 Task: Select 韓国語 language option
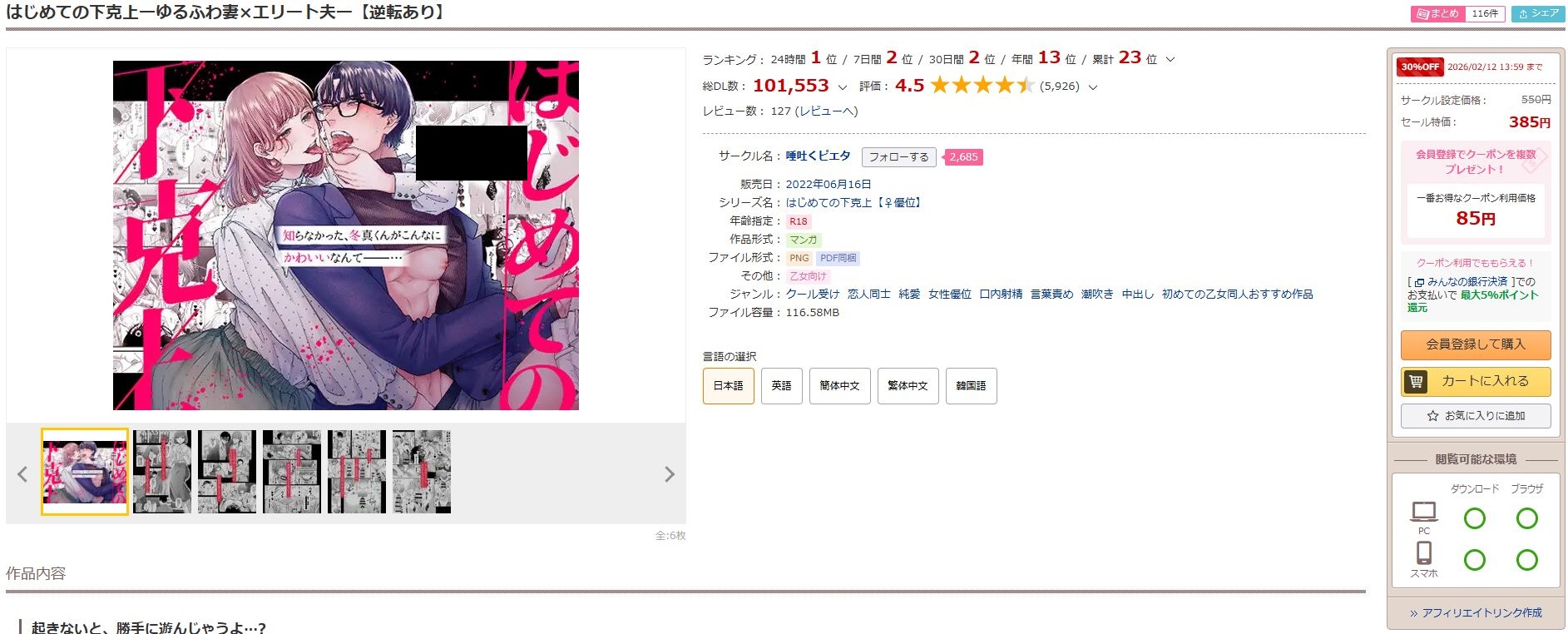971,386
